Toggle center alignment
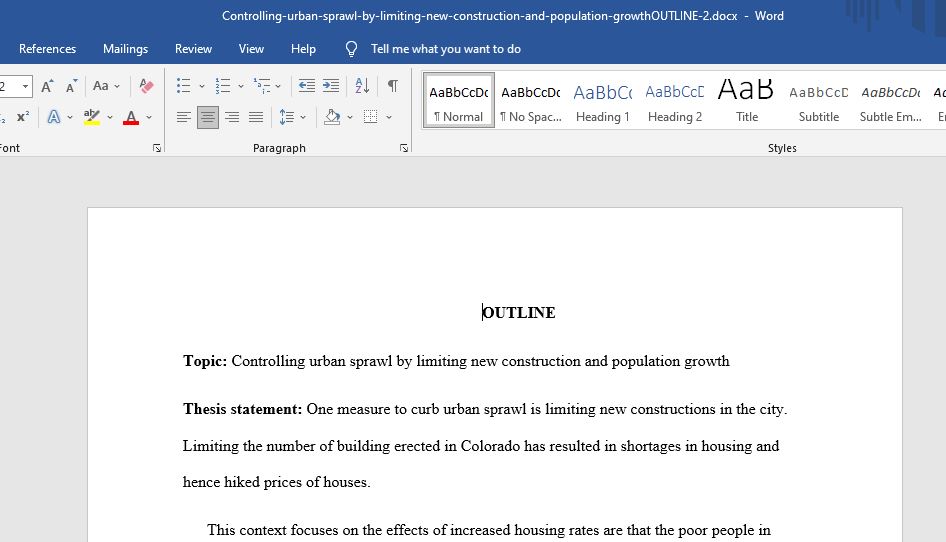946x542 pixels. [x=208, y=117]
